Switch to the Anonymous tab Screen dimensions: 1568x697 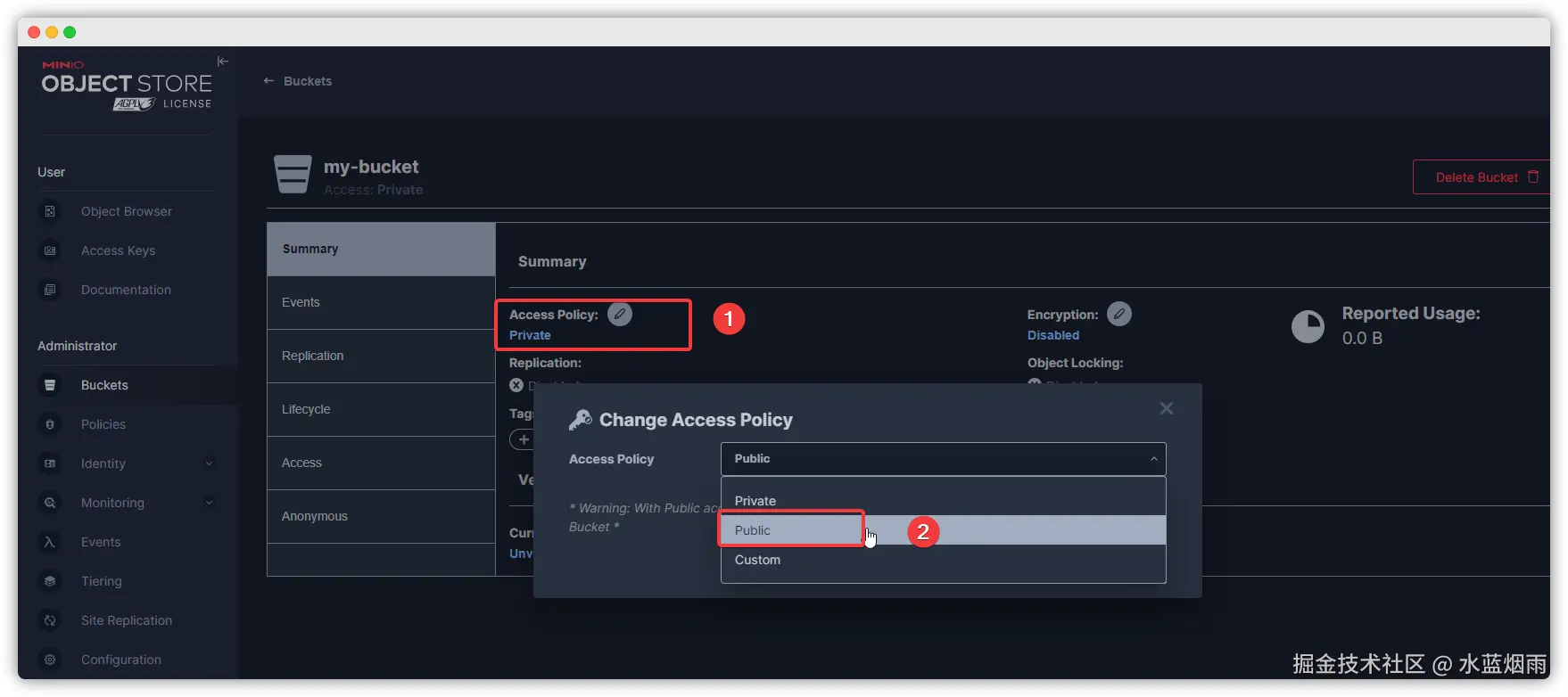[x=381, y=516]
